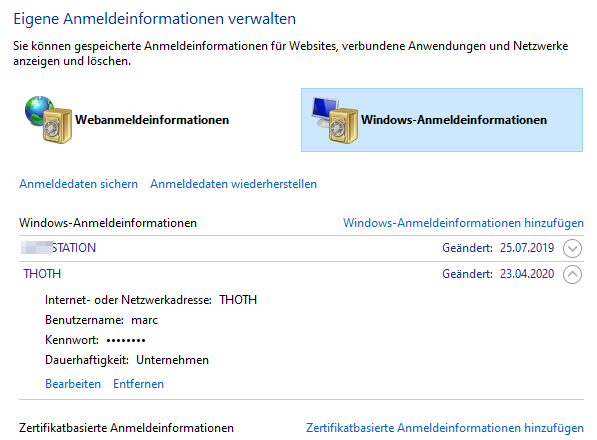Click the Windows-Anmeldeinformationen section header text
Screen dimensions: 597x440
point(108,223)
